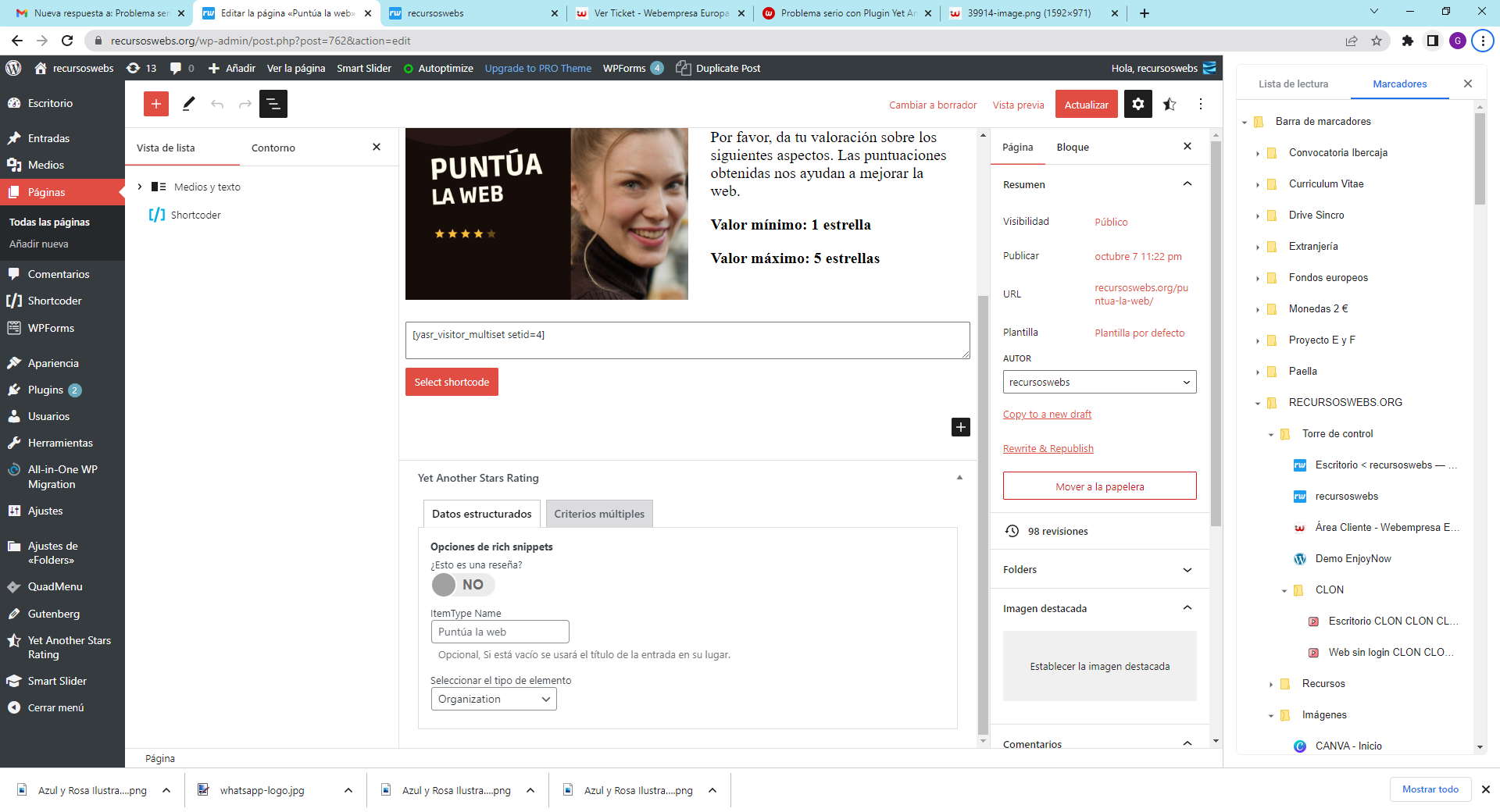Select Shortcoder block in list view
The image size is (1500, 812).
(195, 215)
